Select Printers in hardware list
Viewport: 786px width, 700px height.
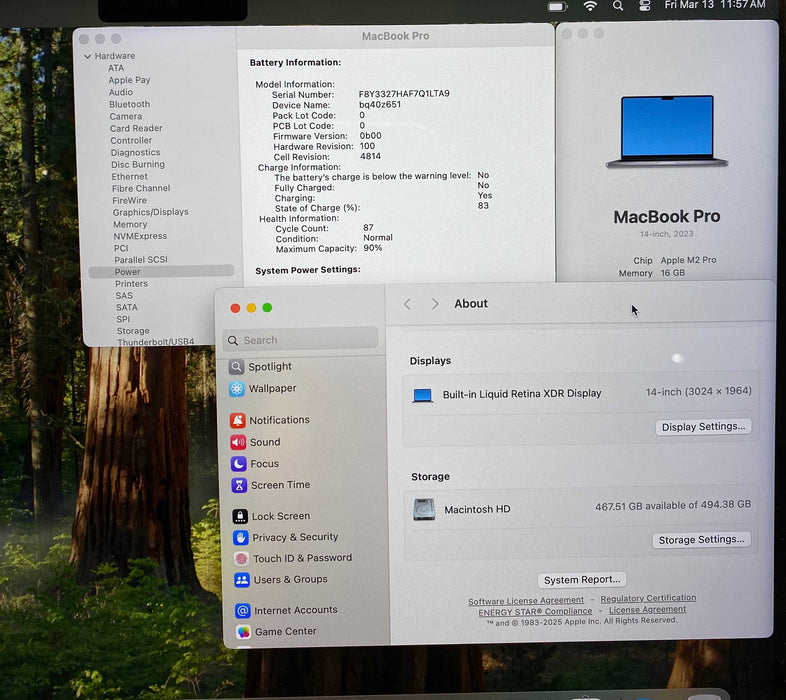(x=131, y=284)
